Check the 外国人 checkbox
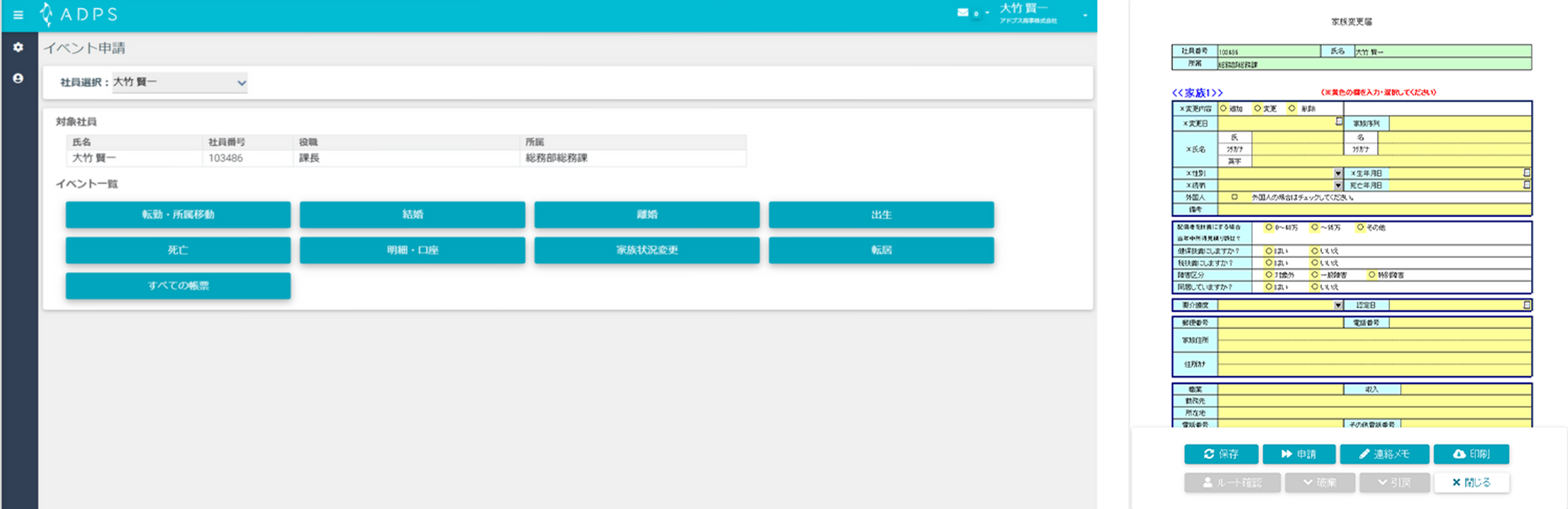Screen dimensions: 1568x509 tap(1235, 197)
